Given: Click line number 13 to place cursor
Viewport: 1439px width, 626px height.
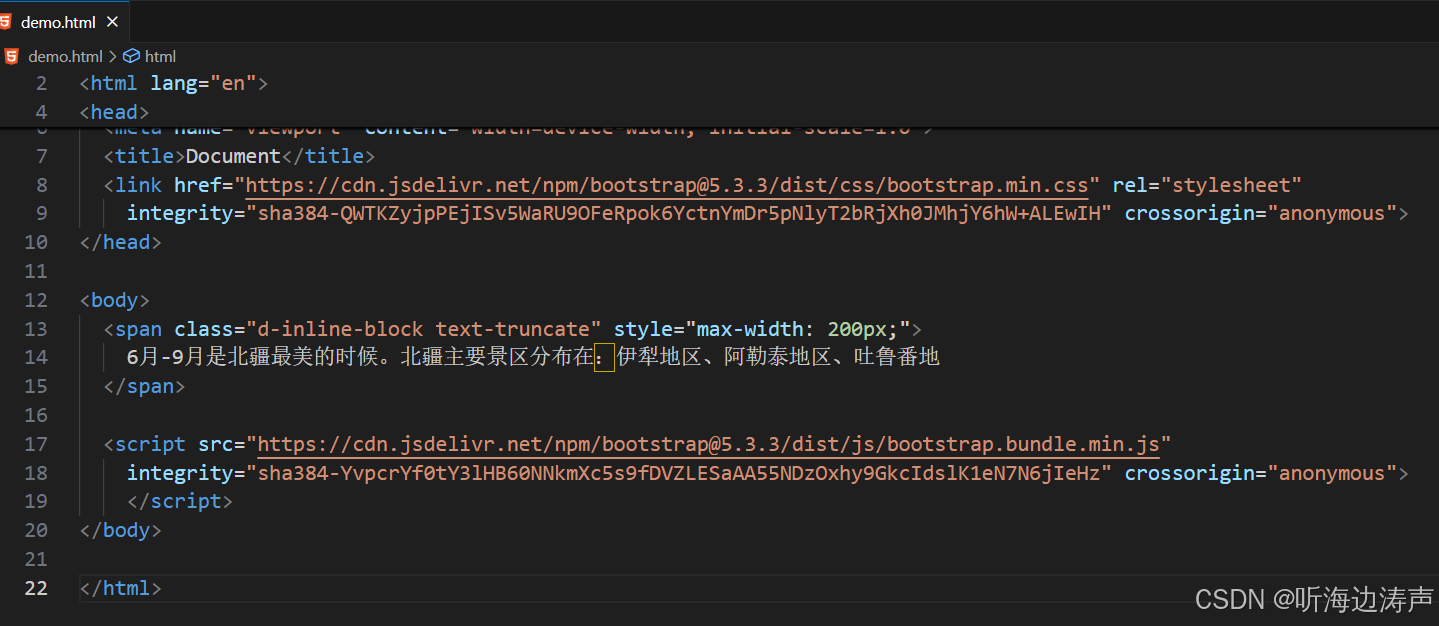Looking at the screenshot, I should [35, 328].
